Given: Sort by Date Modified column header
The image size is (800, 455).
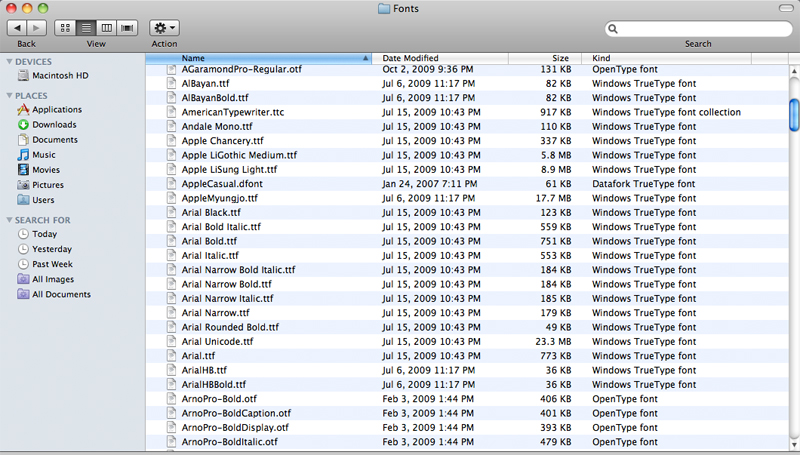Looking at the screenshot, I should tap(440, 58).
